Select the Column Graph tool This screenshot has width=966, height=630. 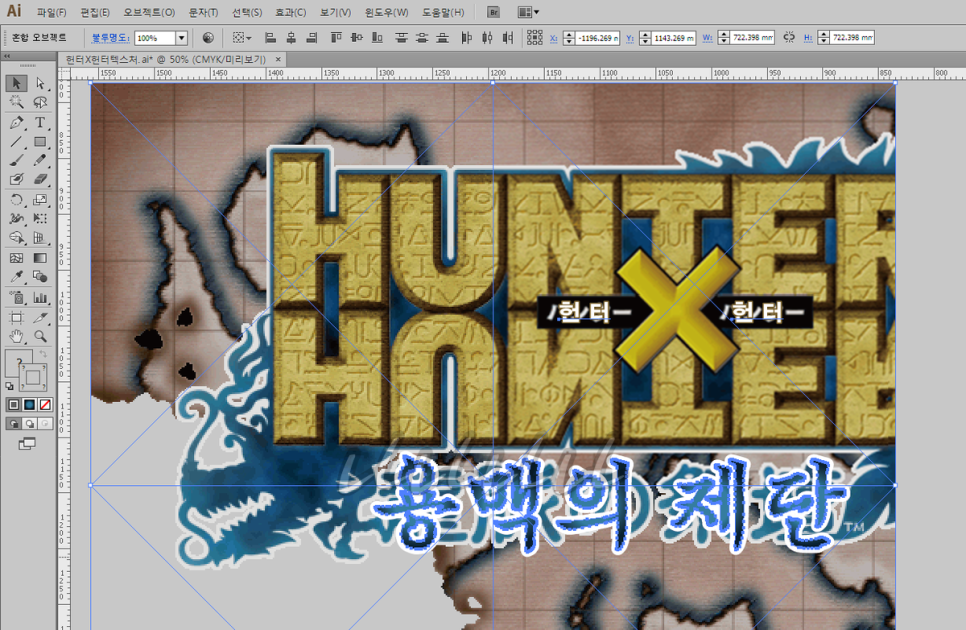[x=40, y=298]
